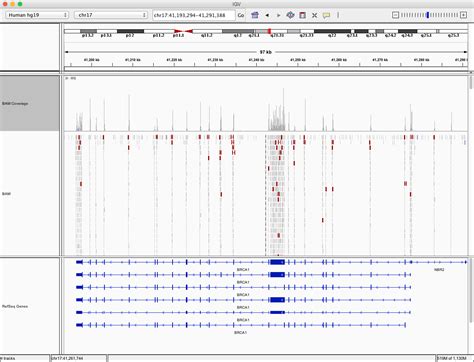Click the red marker on the chromosome ideogram
474x362 pixels.
coord(269,31)
